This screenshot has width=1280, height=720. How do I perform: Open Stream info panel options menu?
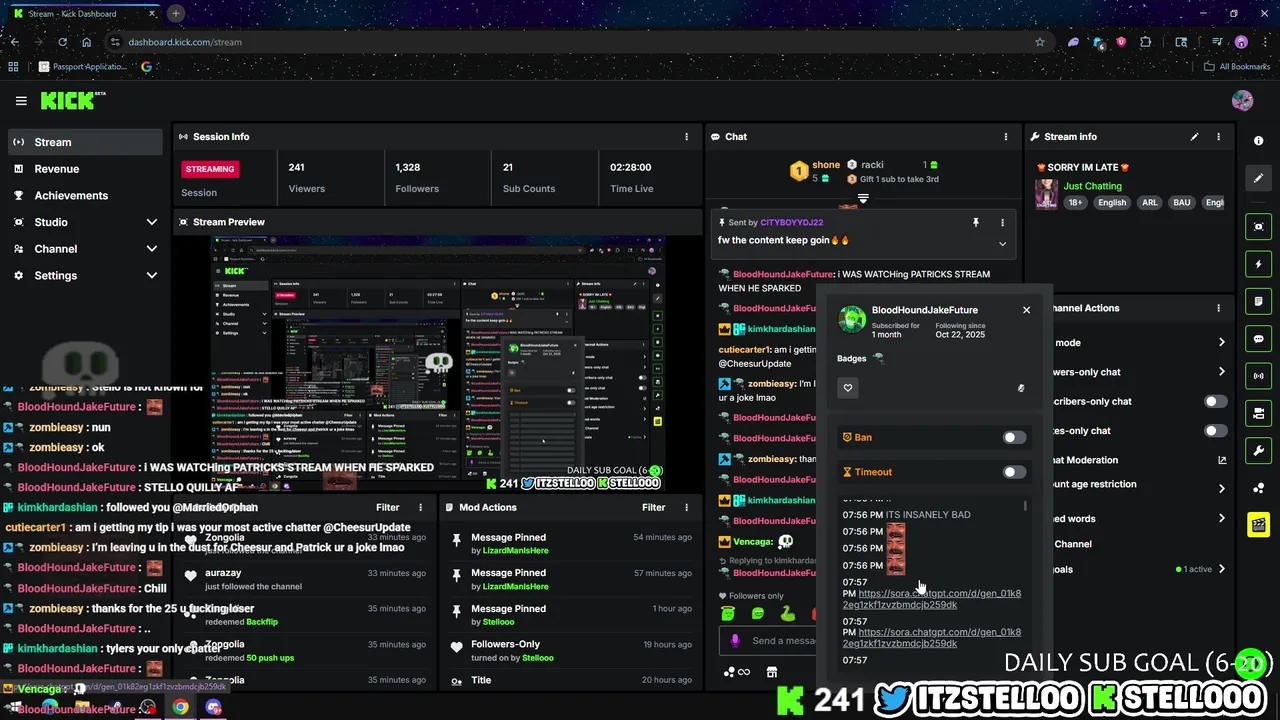pyautogui.click(x=1218, y=137)
